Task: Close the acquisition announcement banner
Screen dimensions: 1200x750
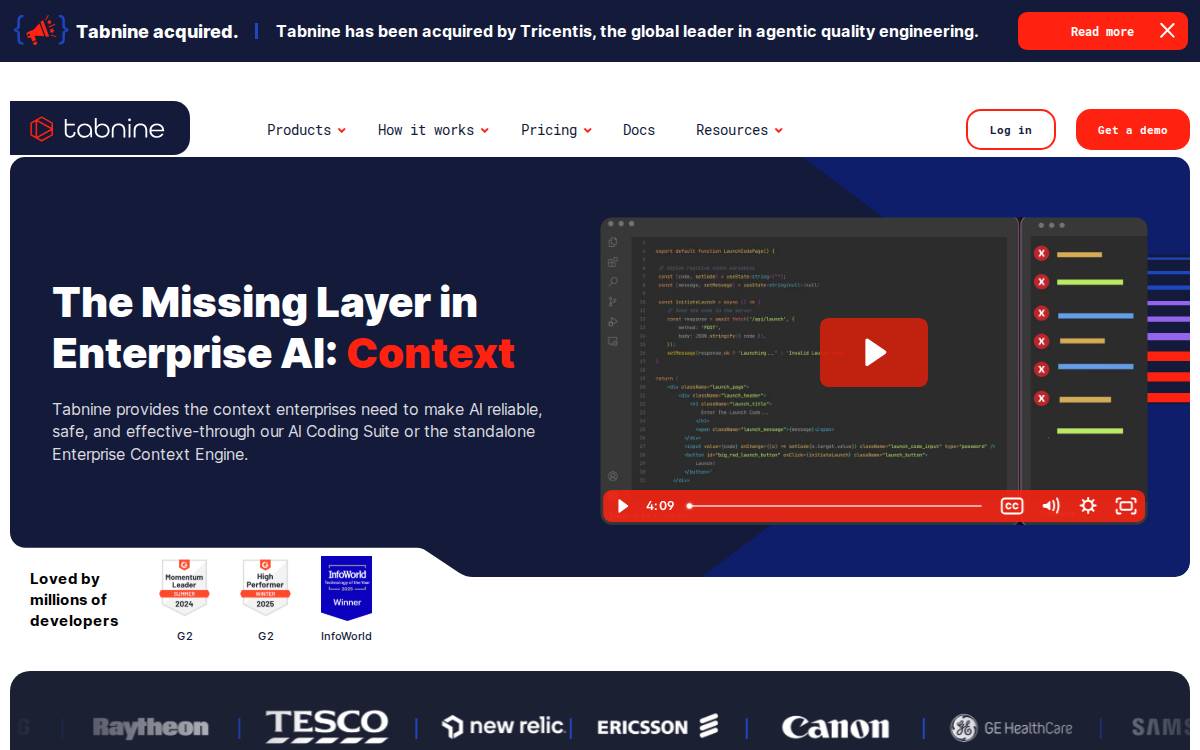Action: [x=1167, y=31]
